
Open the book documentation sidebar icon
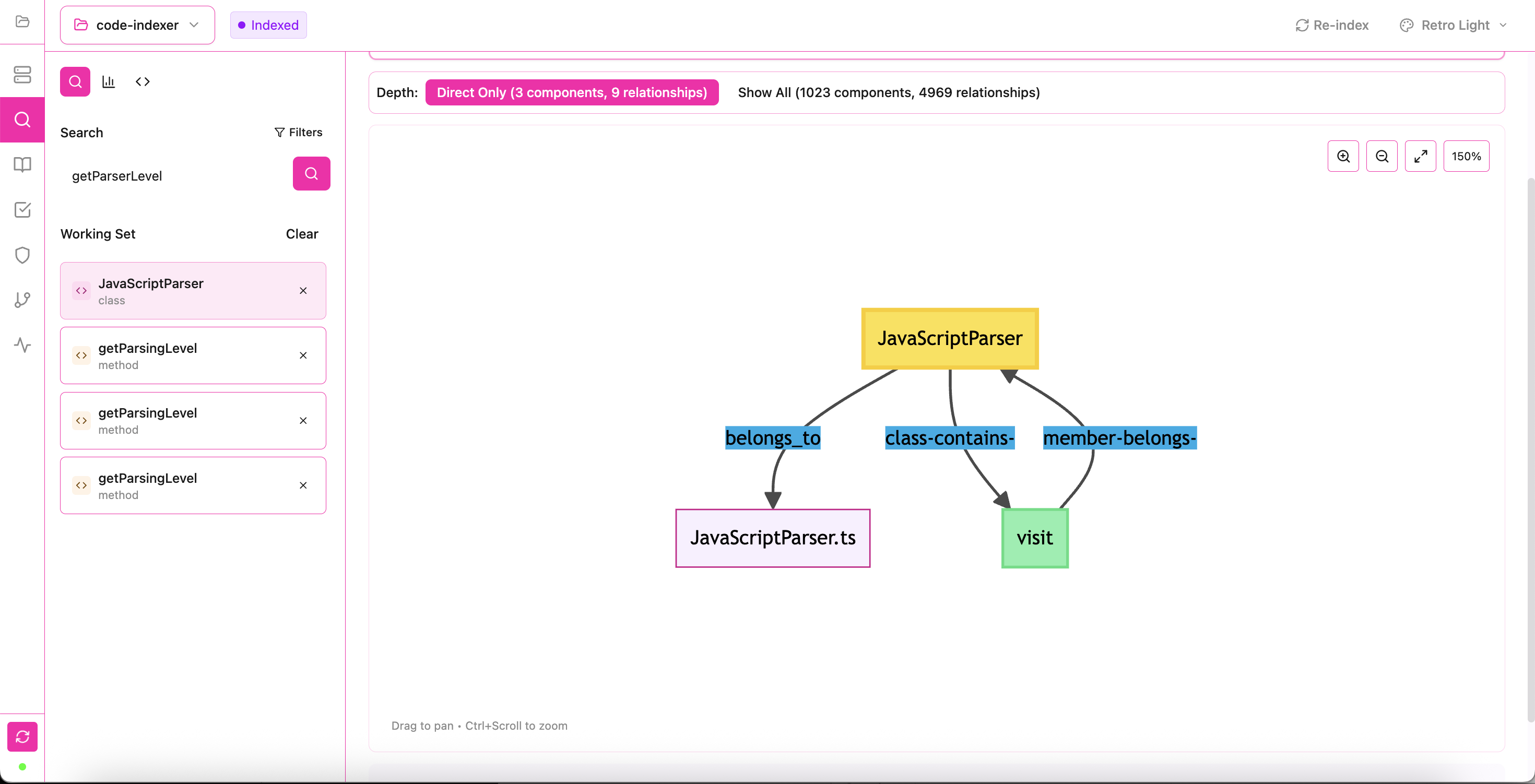22,164
